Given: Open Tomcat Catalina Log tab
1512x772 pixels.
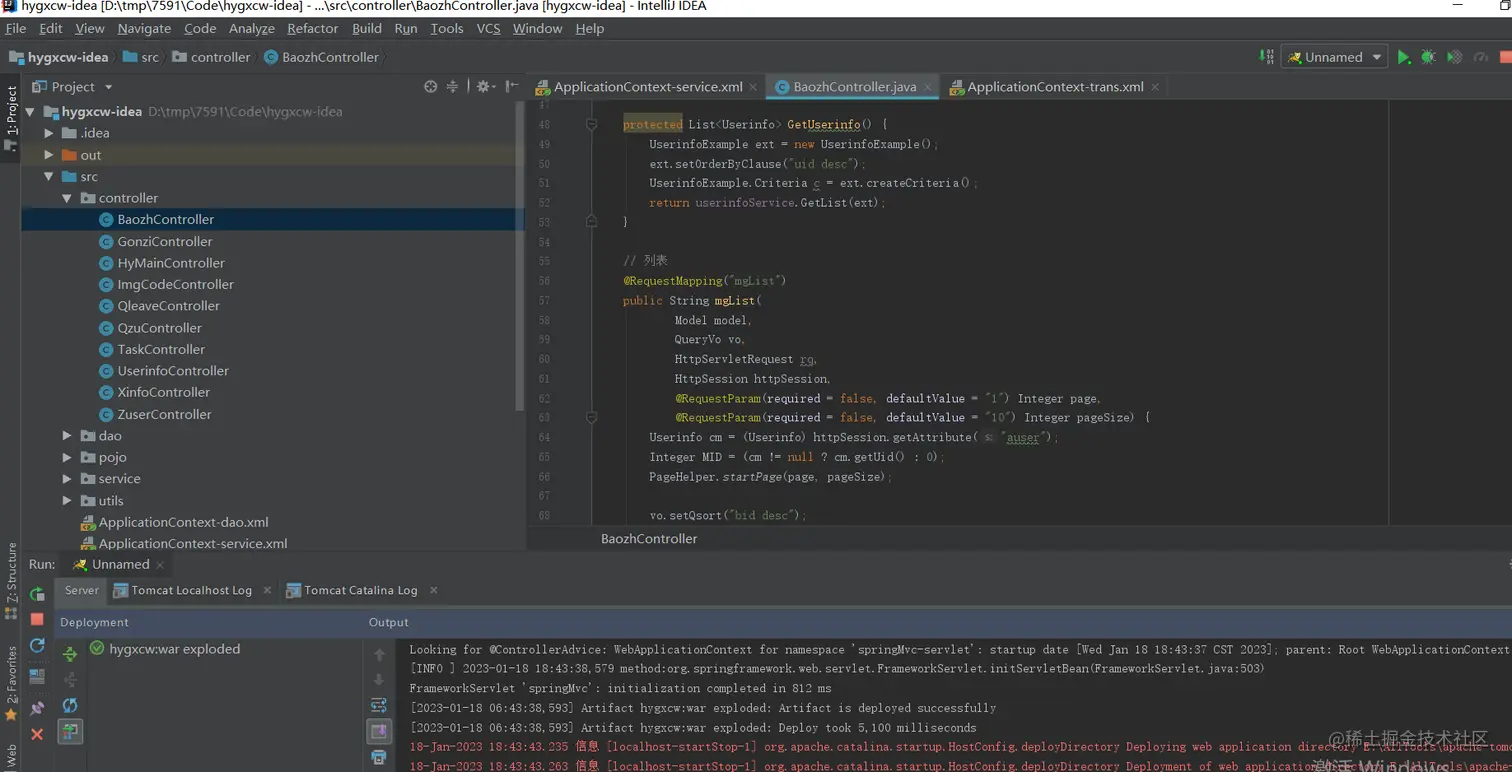Looking at the screenshot, I should click(x=360, y=590).
